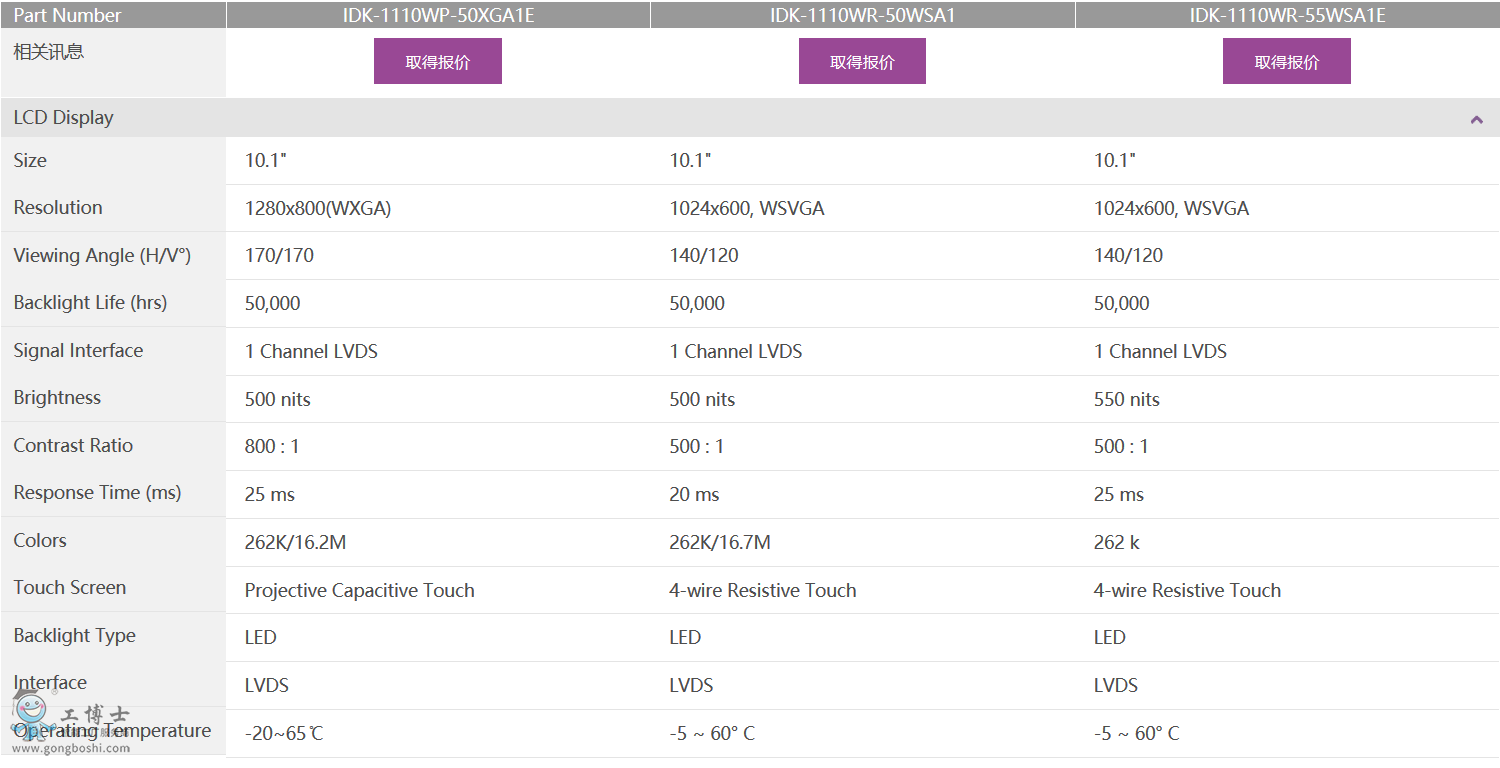Click the LCD Display section header text
Screen dimensions: 1500x768
pos(63,118)
